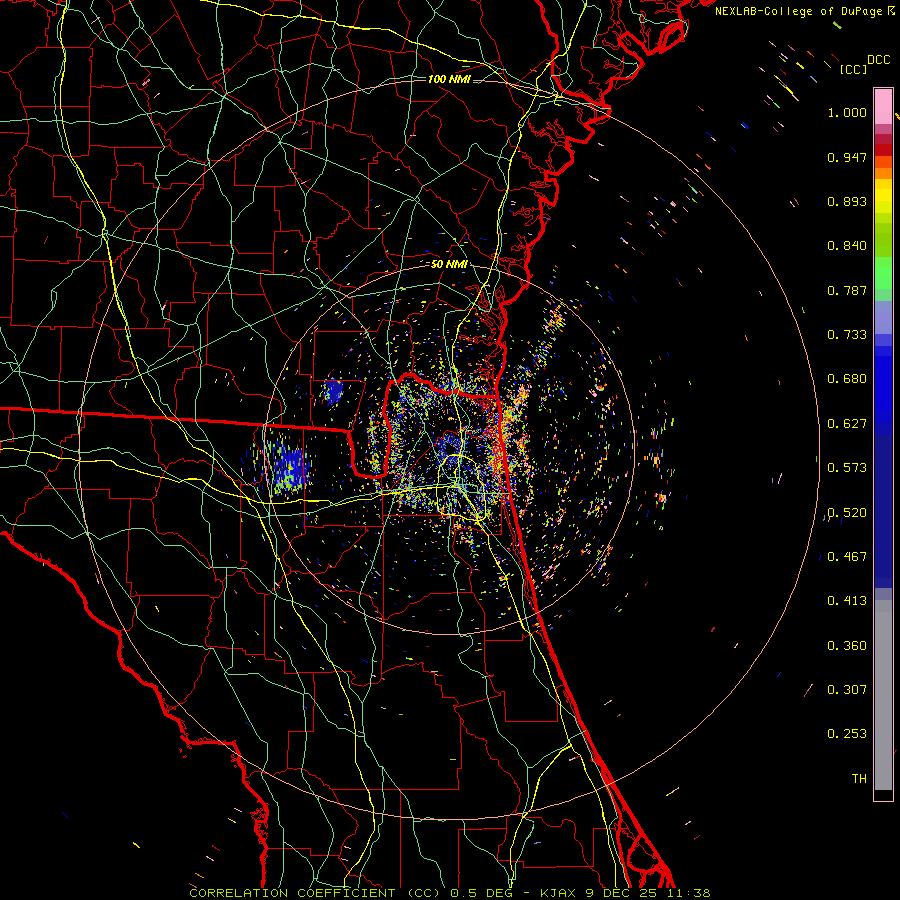Click the 0.733 scale value
Viewport: 900px width, 900px height.
[847, 335]
